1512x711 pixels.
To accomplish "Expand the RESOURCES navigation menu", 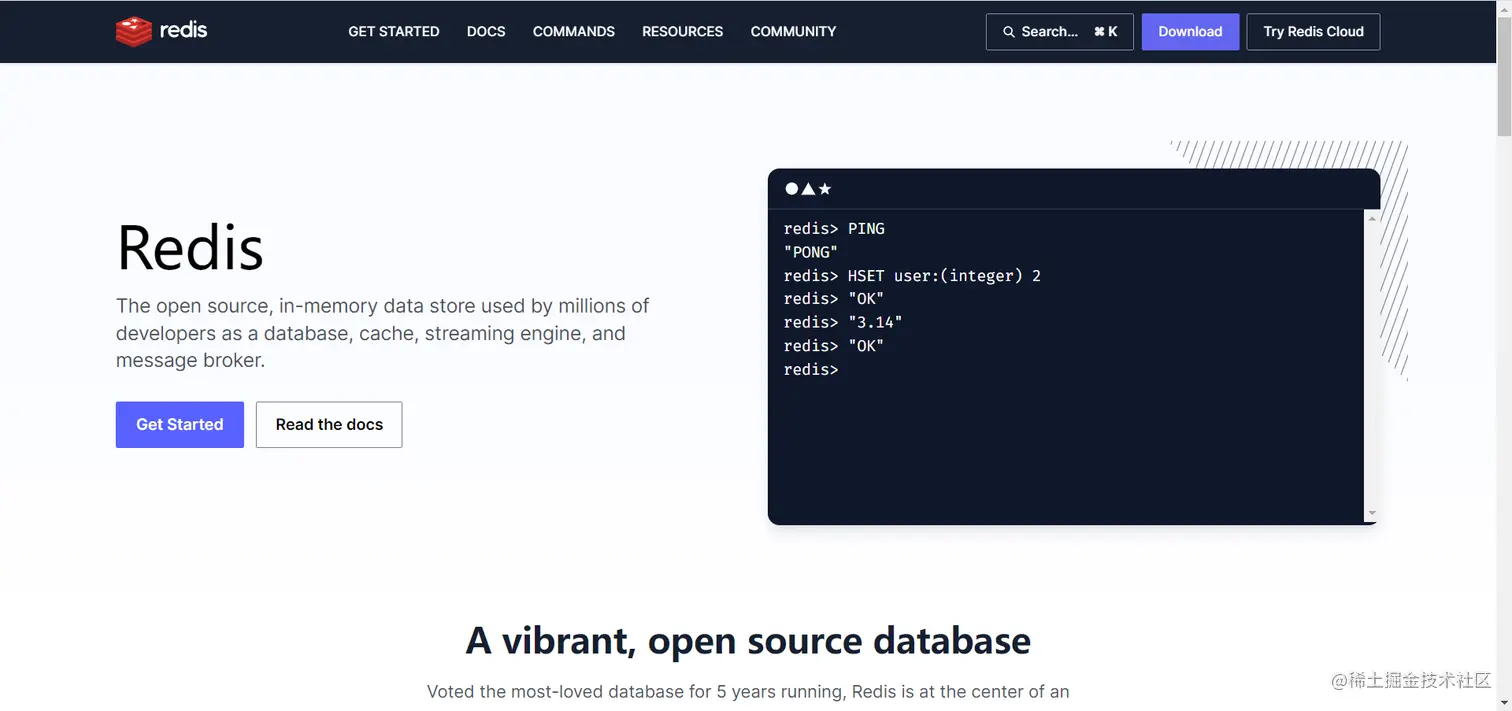I will pyautogui.click(x=682, y=32).
